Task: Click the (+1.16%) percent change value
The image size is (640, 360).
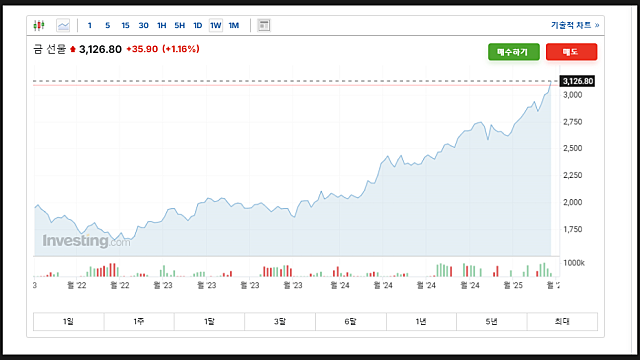Action: tap(181, 49)
